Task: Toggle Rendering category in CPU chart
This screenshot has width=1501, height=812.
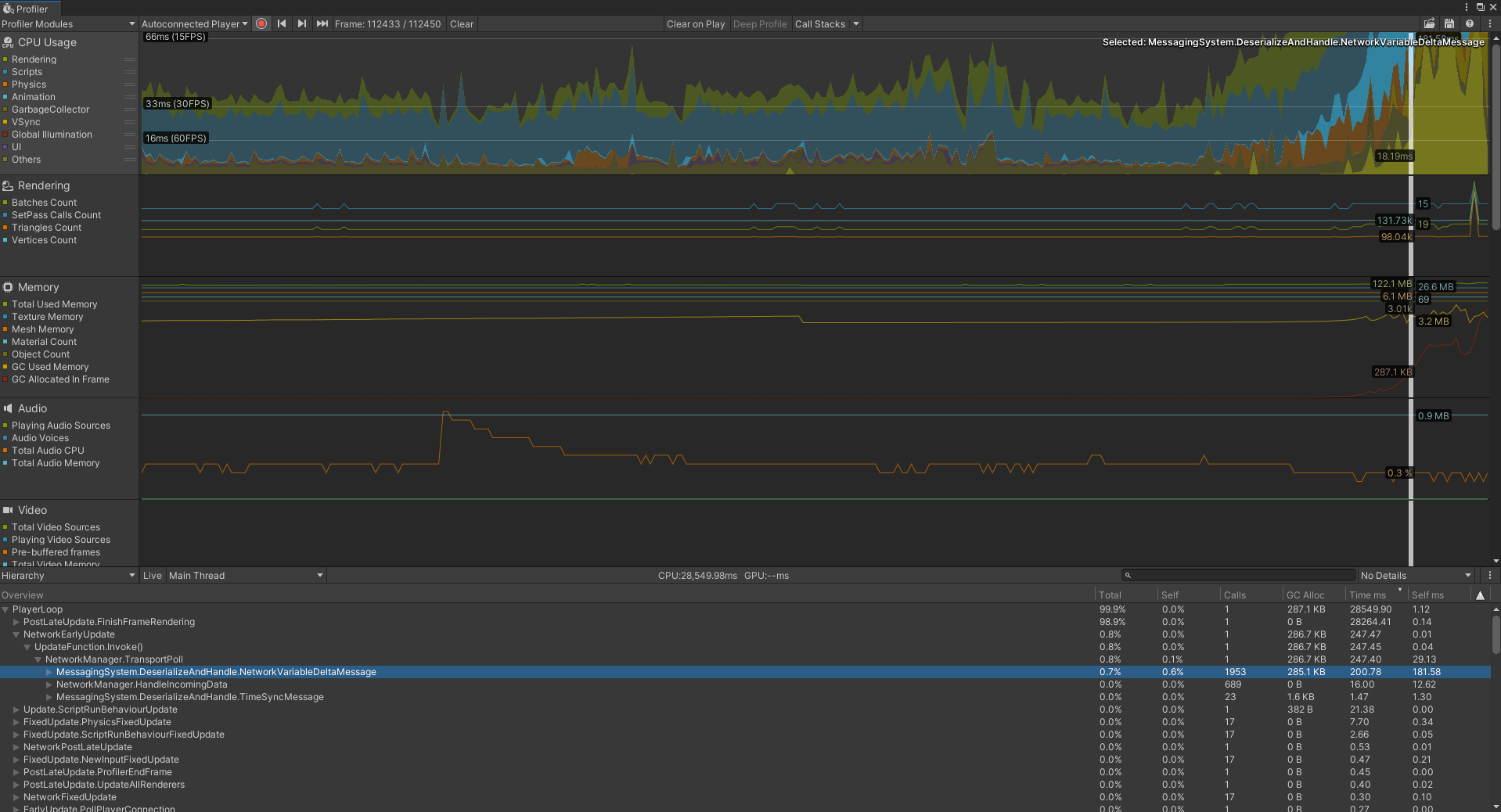Action: point(5,59)
